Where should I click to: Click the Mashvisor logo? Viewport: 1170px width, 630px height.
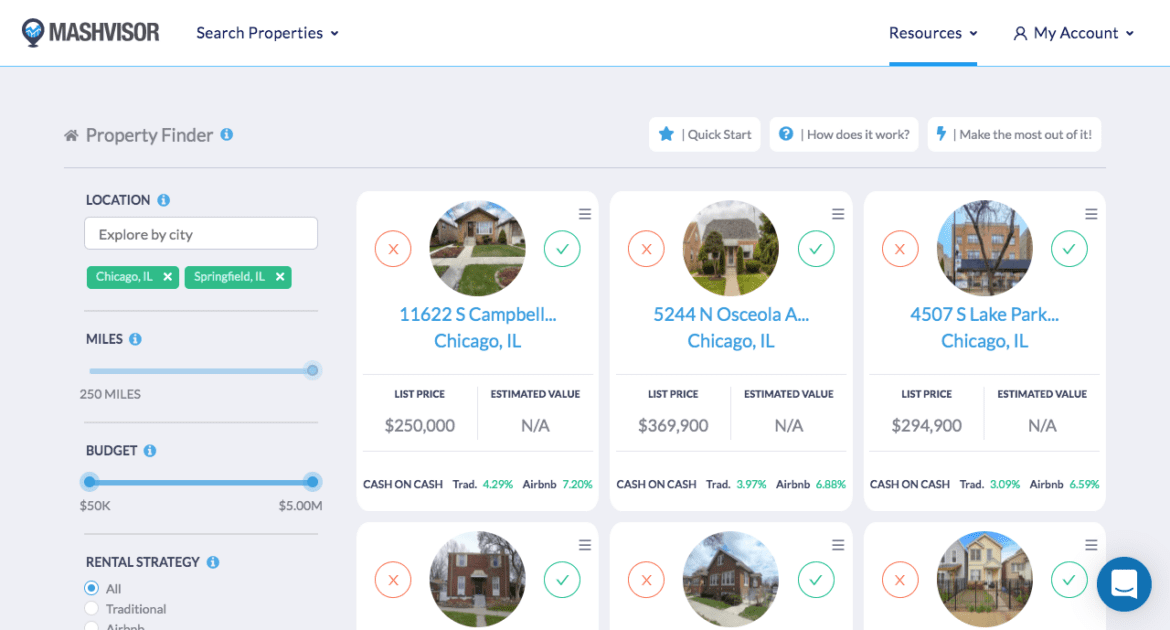(x=90, y=31)
